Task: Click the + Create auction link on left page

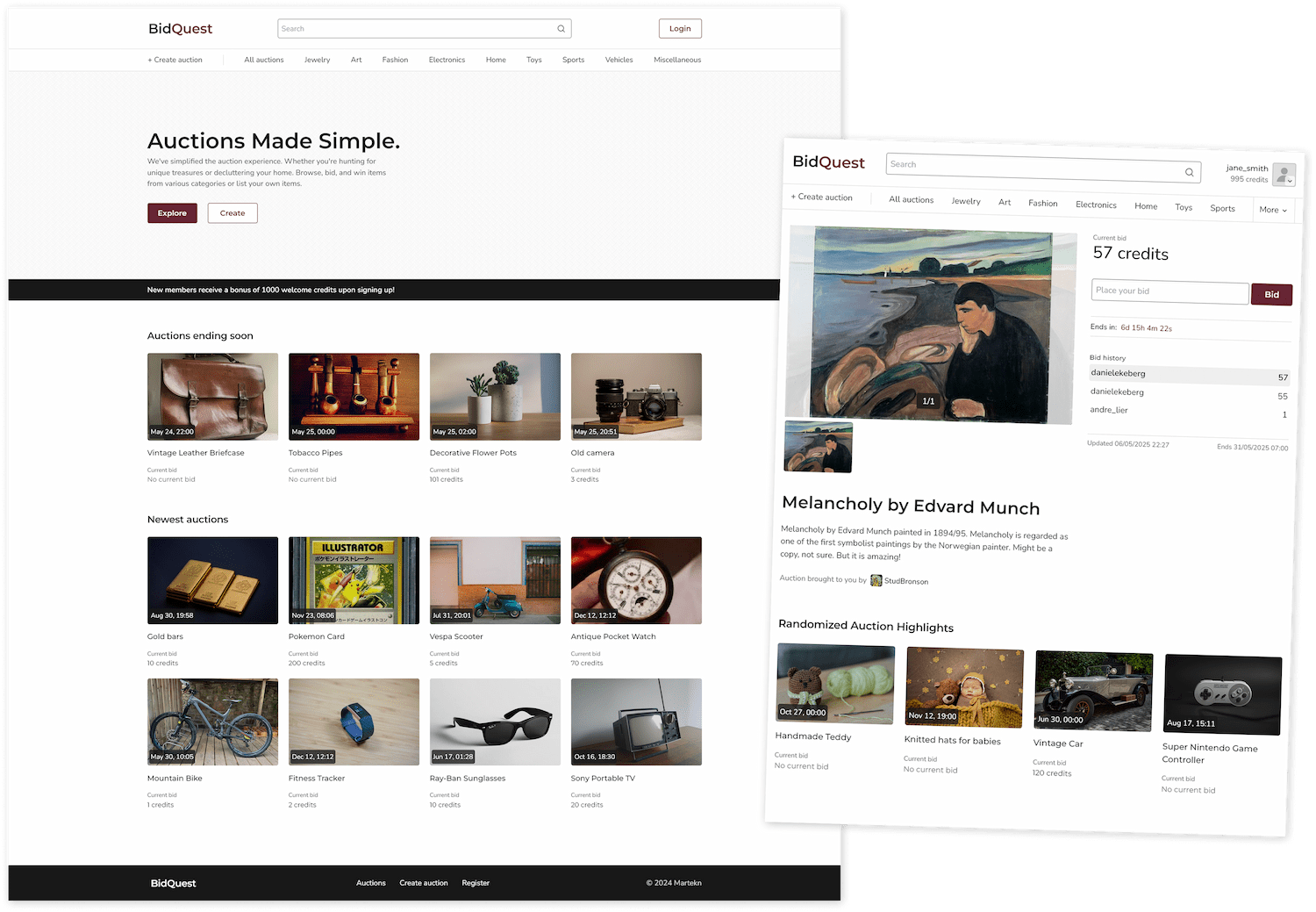Action: click(175, 60)
